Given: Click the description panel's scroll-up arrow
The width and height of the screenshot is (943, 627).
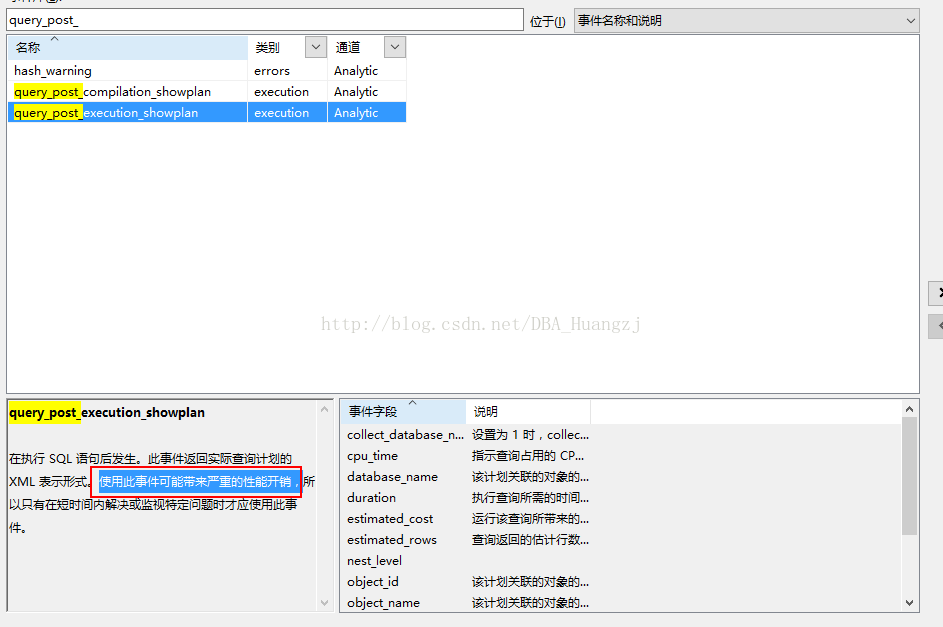Looking at the screenshot, I should point(325,409).
